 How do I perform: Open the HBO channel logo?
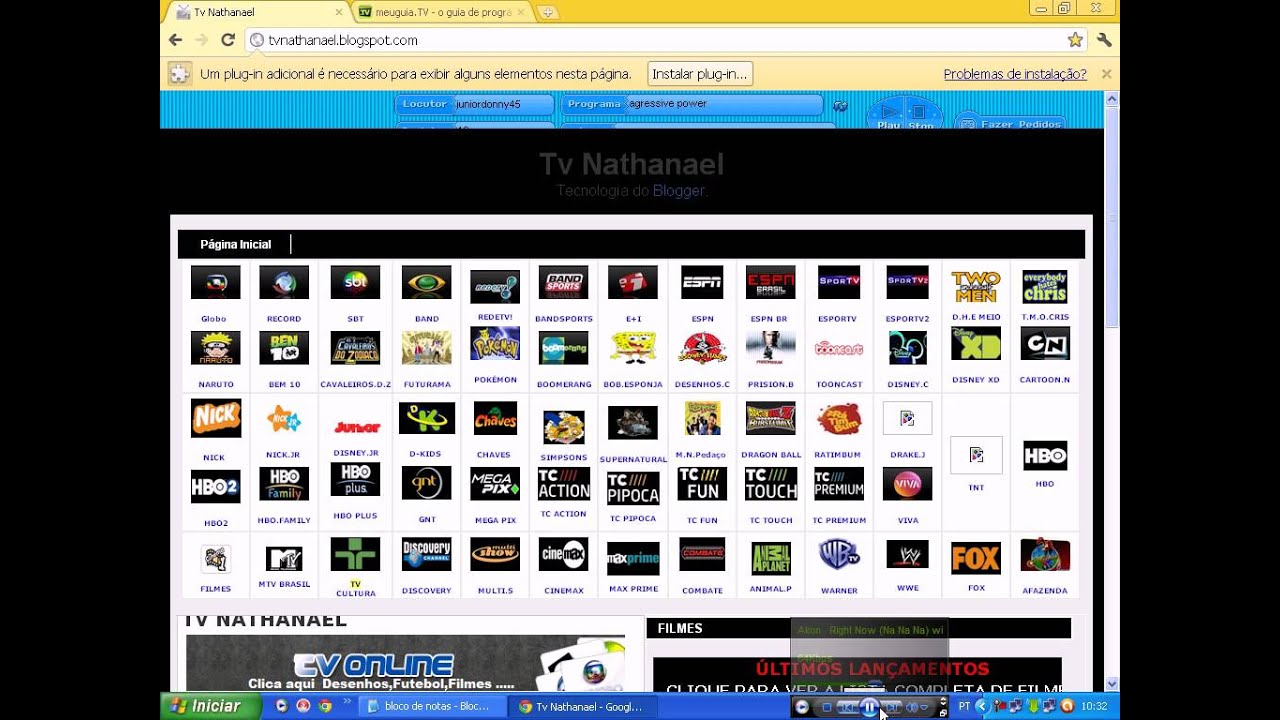(x=1045, y=456)
